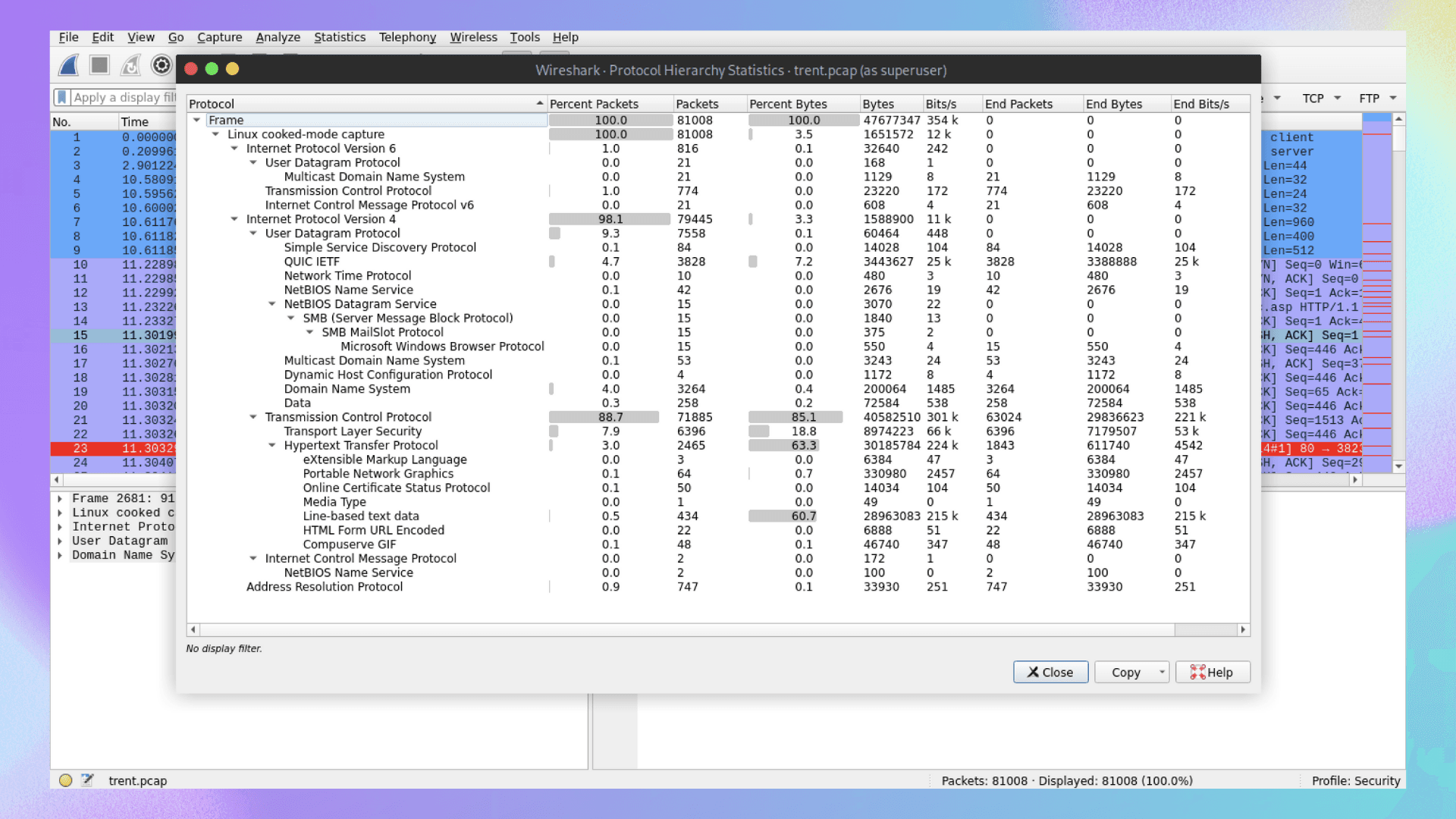Collapse the Frame tree node
Image resolution: width=1456 pixels, height=819 pixels.
[x=197, y=120]
